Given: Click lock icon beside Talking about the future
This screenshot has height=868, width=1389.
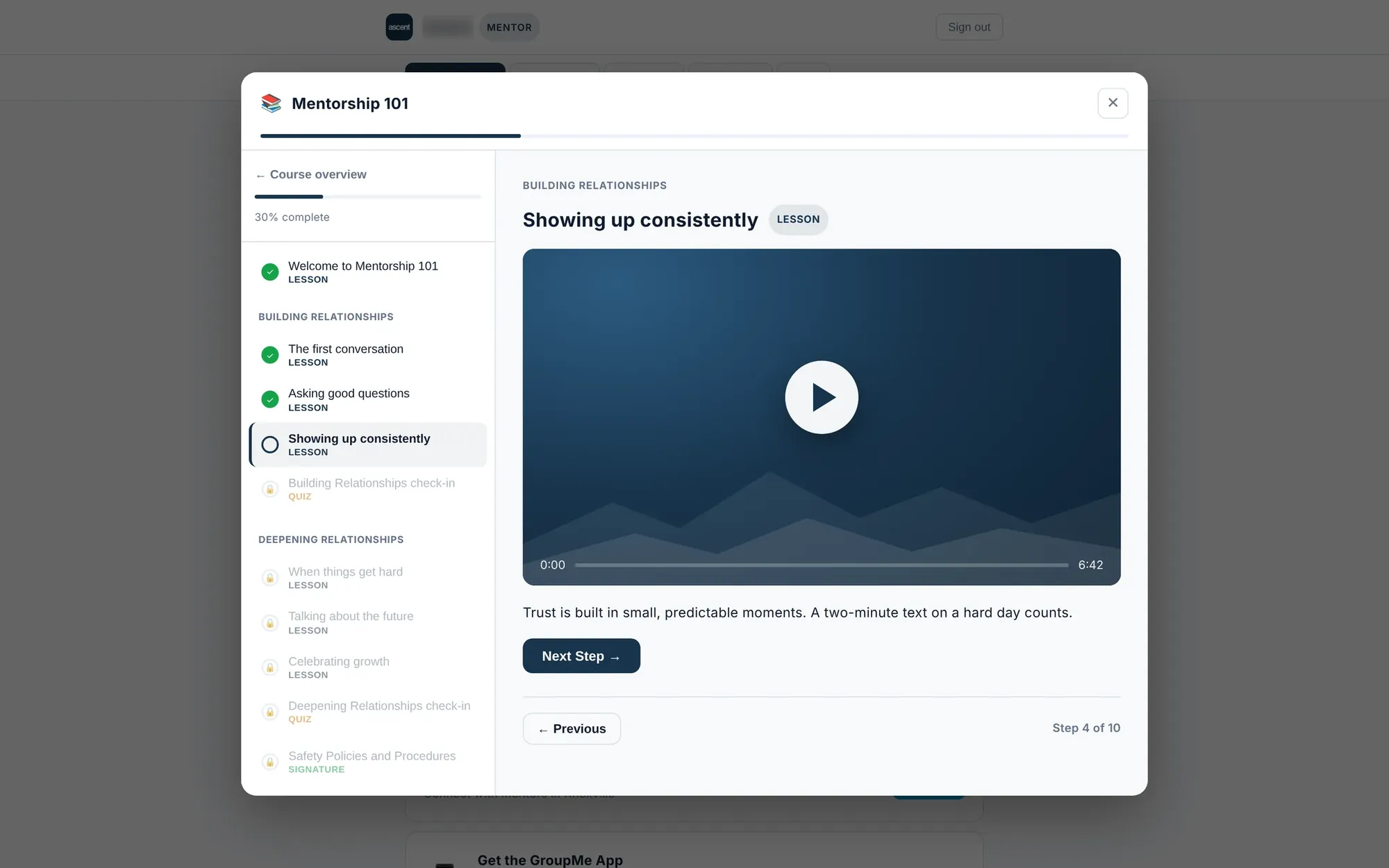Looking at the screenshot, I should coord(270,623).
